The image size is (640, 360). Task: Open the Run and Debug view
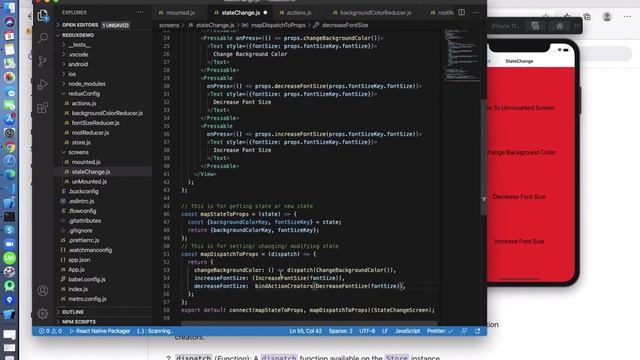pos(43,84)
